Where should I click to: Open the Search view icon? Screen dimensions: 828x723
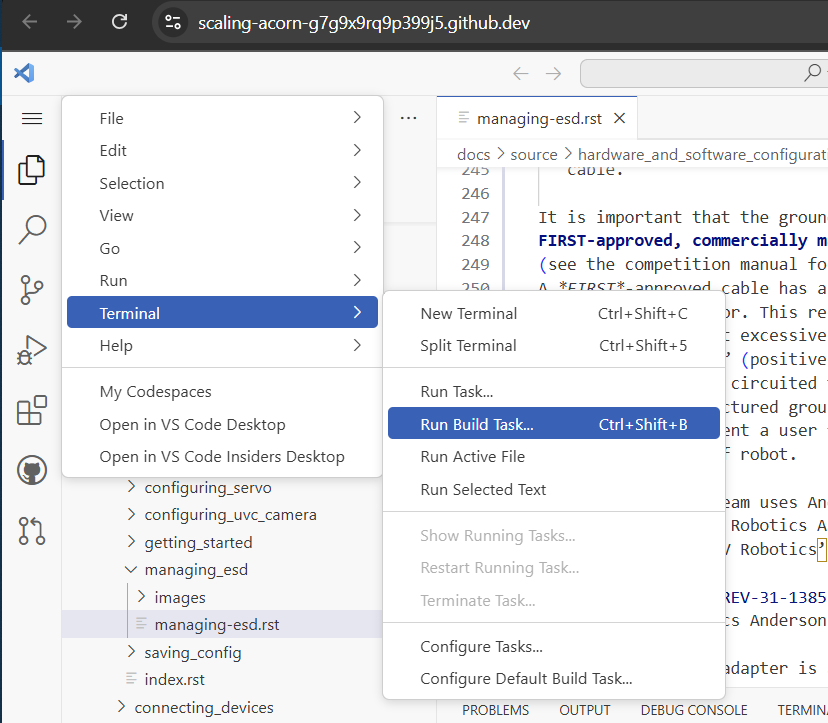[x=31, y=229]
